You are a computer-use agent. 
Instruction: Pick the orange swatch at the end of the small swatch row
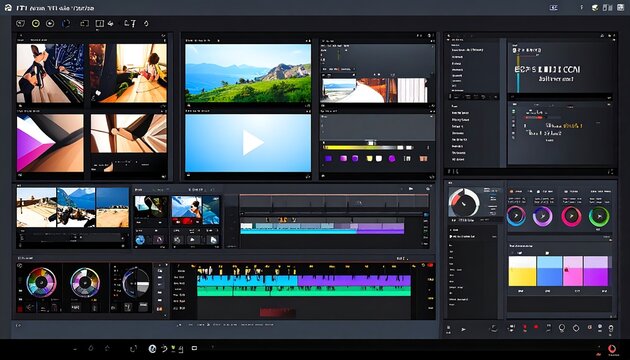coord(423,159)
